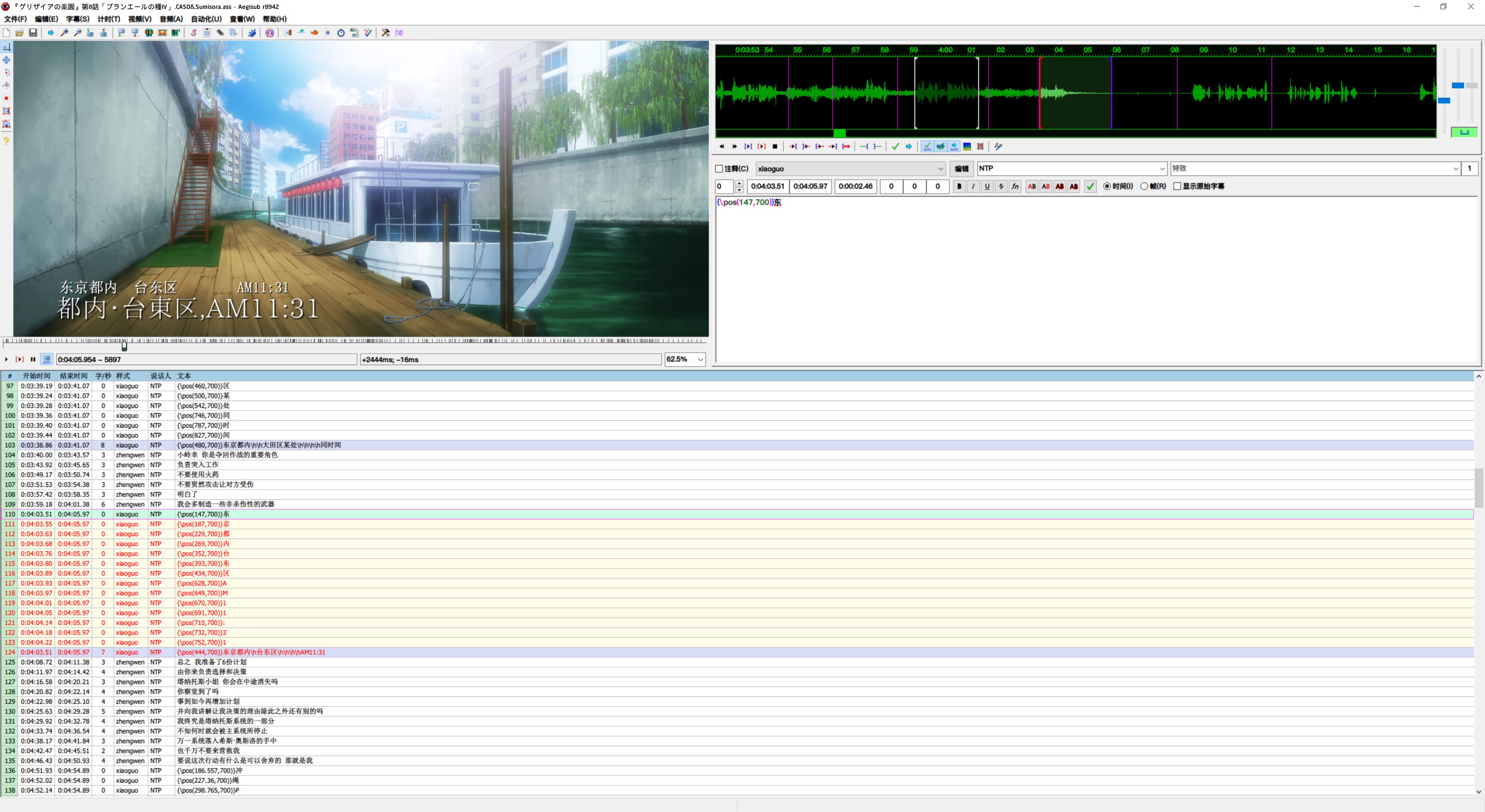Open the 特效 effect dropdown
Image resolution: width=1485 pixels, height=812 pixels.
coord(1315,168)
